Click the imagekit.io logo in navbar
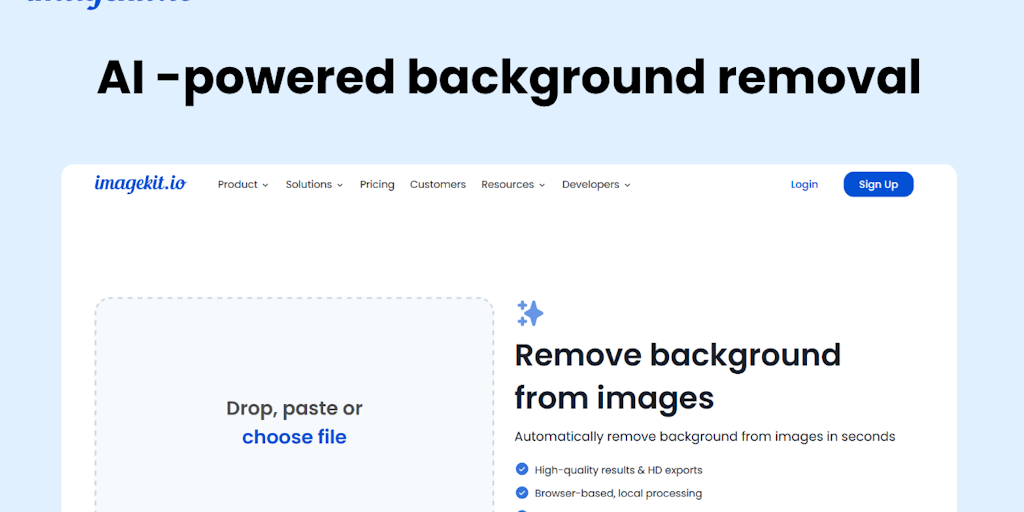 point(140,184)
